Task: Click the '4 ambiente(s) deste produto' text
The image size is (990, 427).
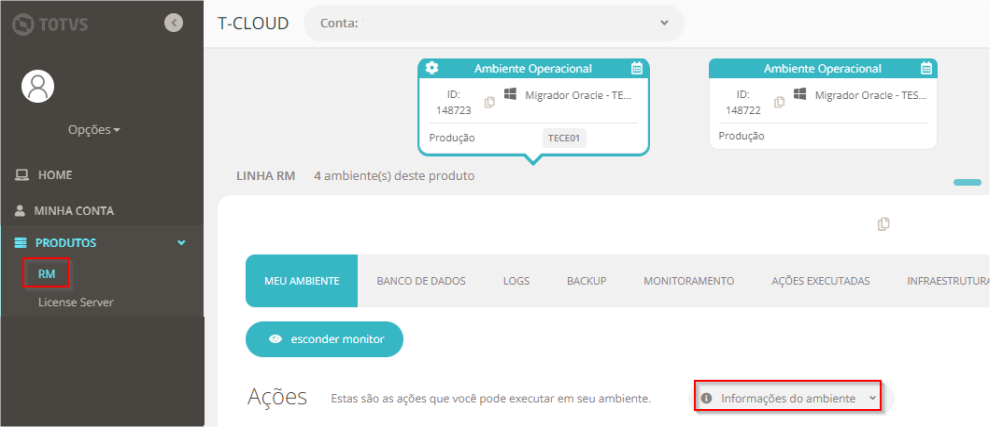Action: click(394, 176)
